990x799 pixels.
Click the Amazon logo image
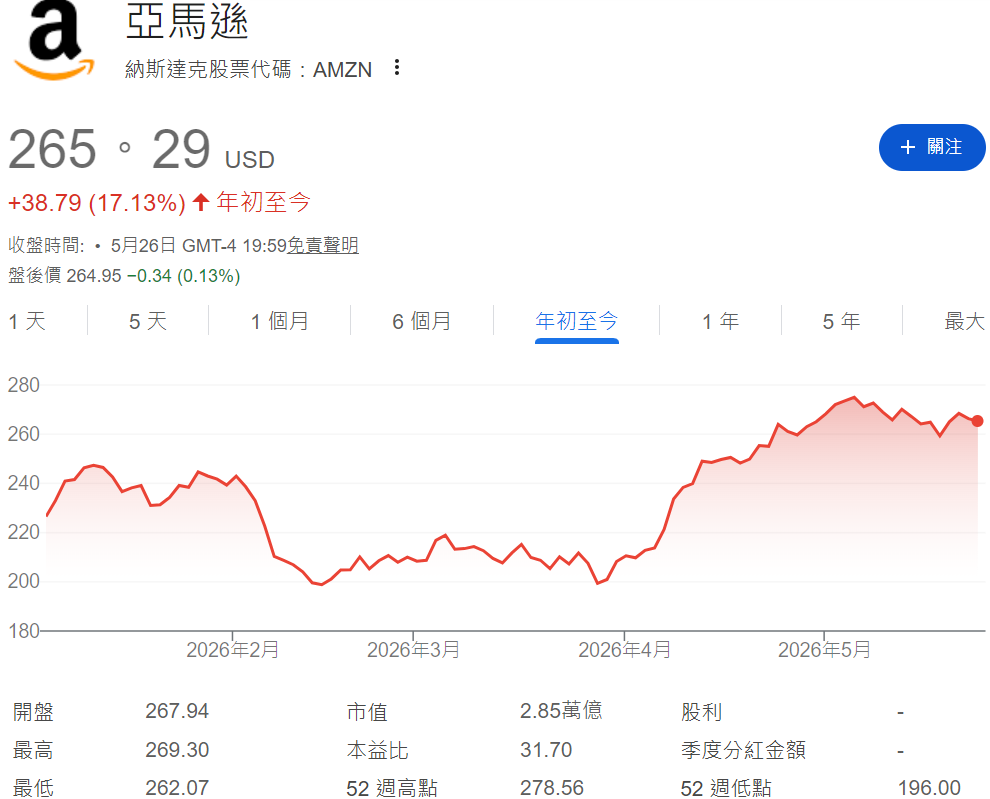click(x=54, y=40)
